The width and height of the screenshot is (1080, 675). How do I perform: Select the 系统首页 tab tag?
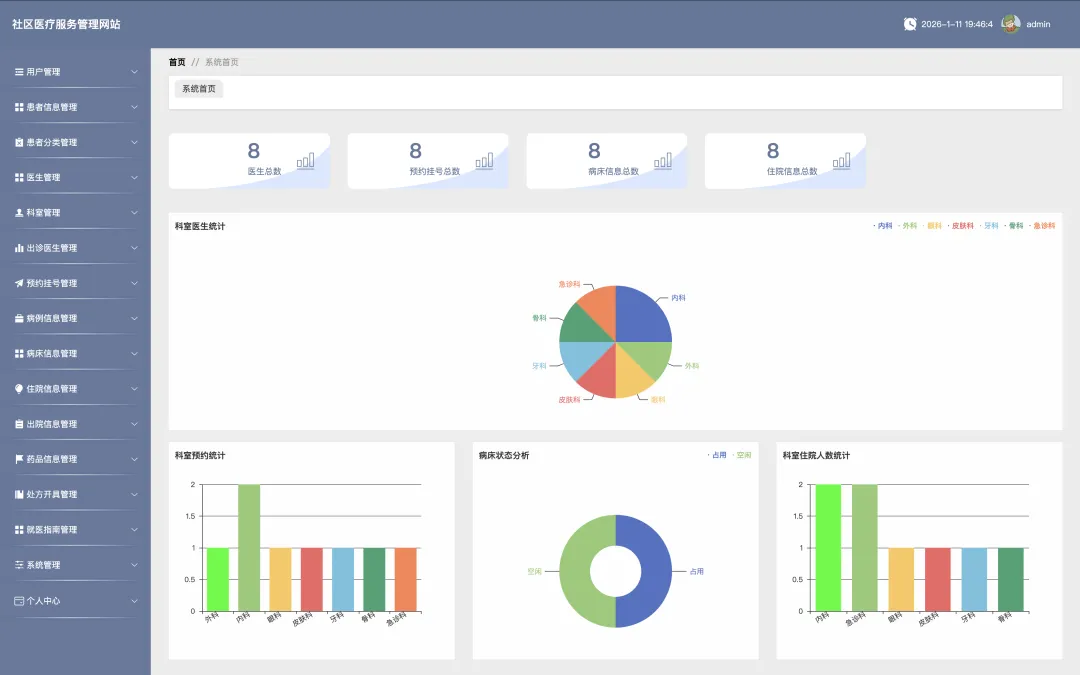click(x=199, y=89)
